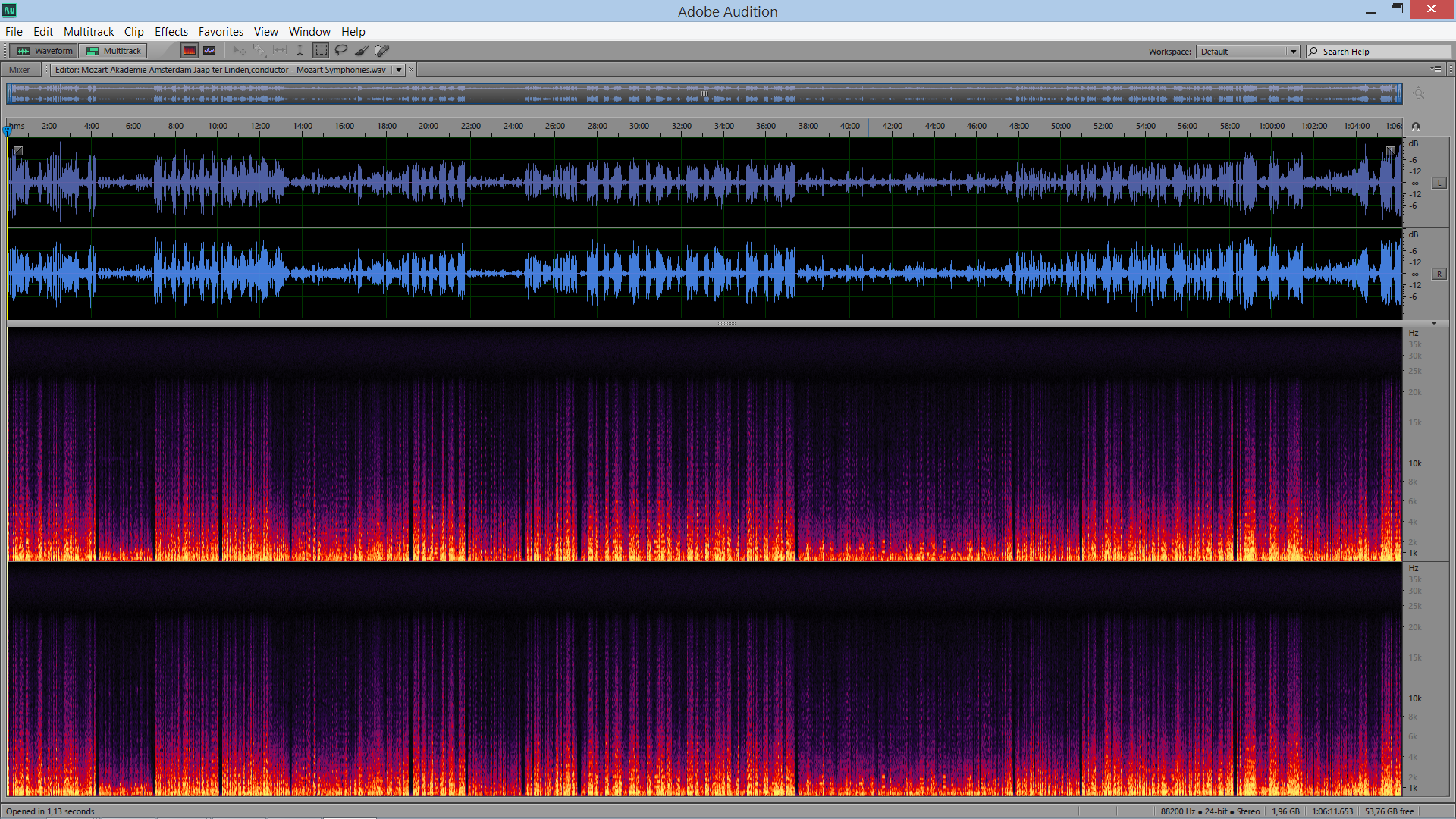Select the Marquee Selection tool

point(321,51)
